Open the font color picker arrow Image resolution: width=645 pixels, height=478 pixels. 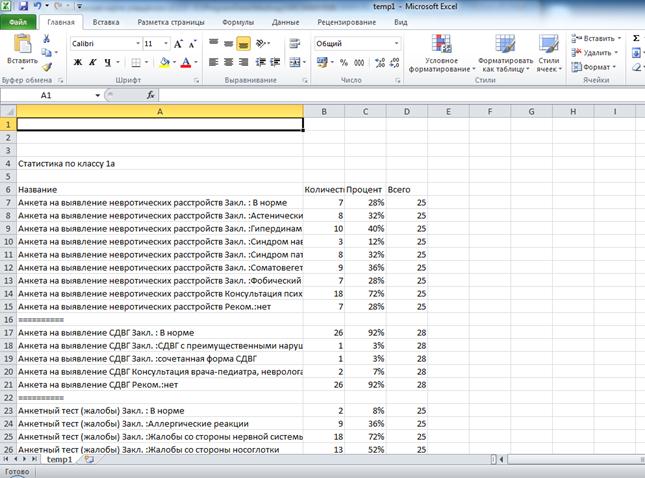[194, 62]
